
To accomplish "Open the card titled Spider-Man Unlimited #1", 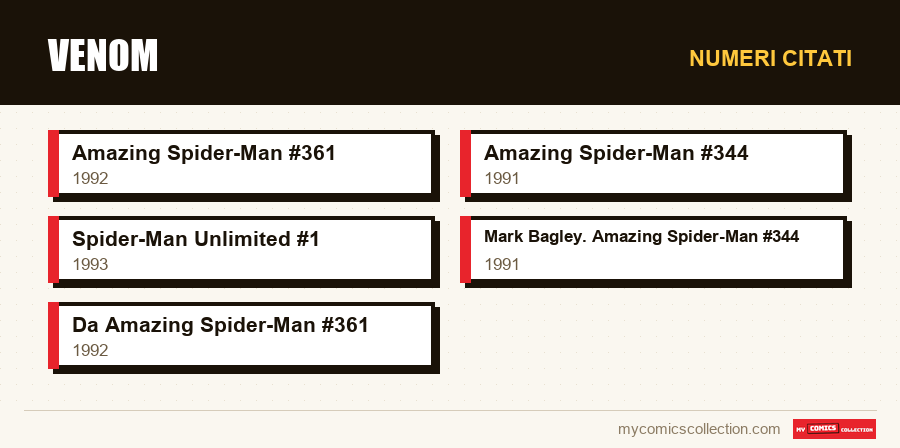I will point(242,250).
